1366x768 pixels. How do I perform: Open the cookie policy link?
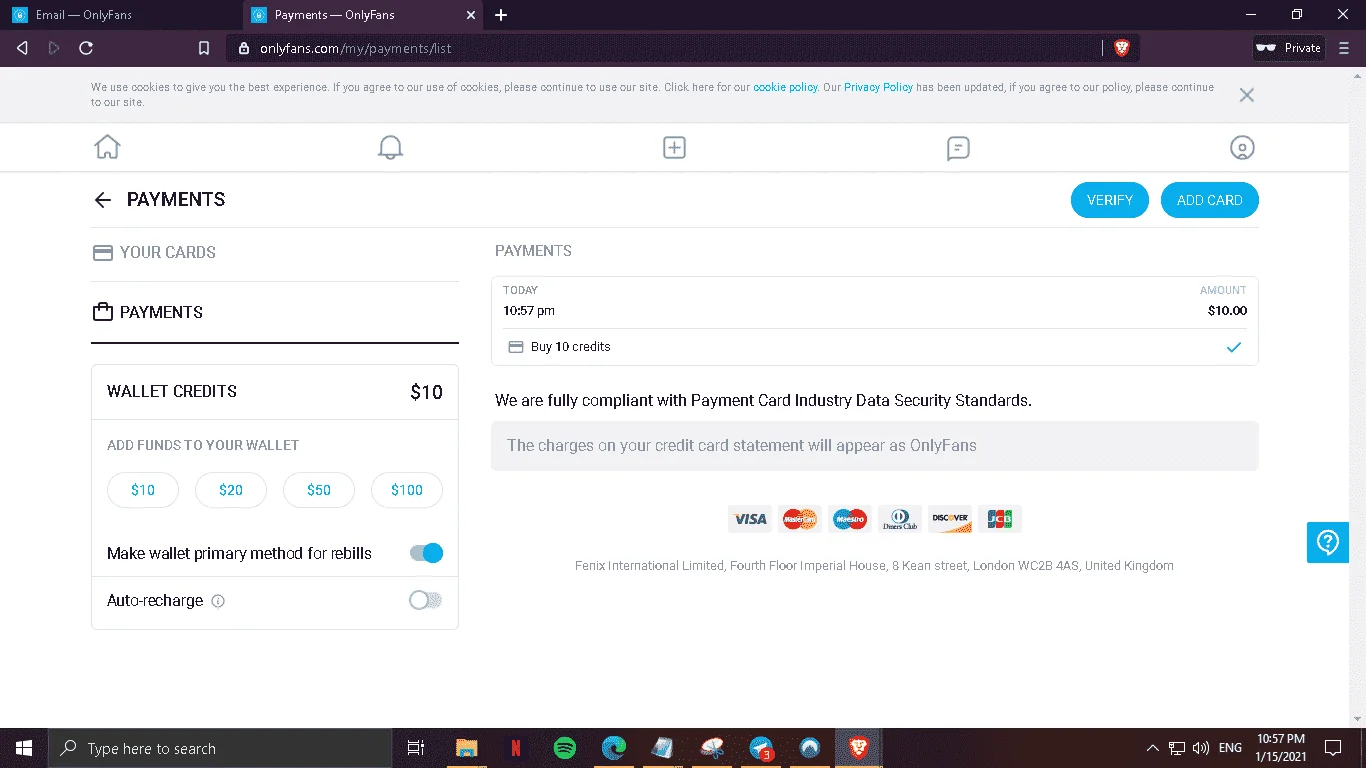[785, 87]
